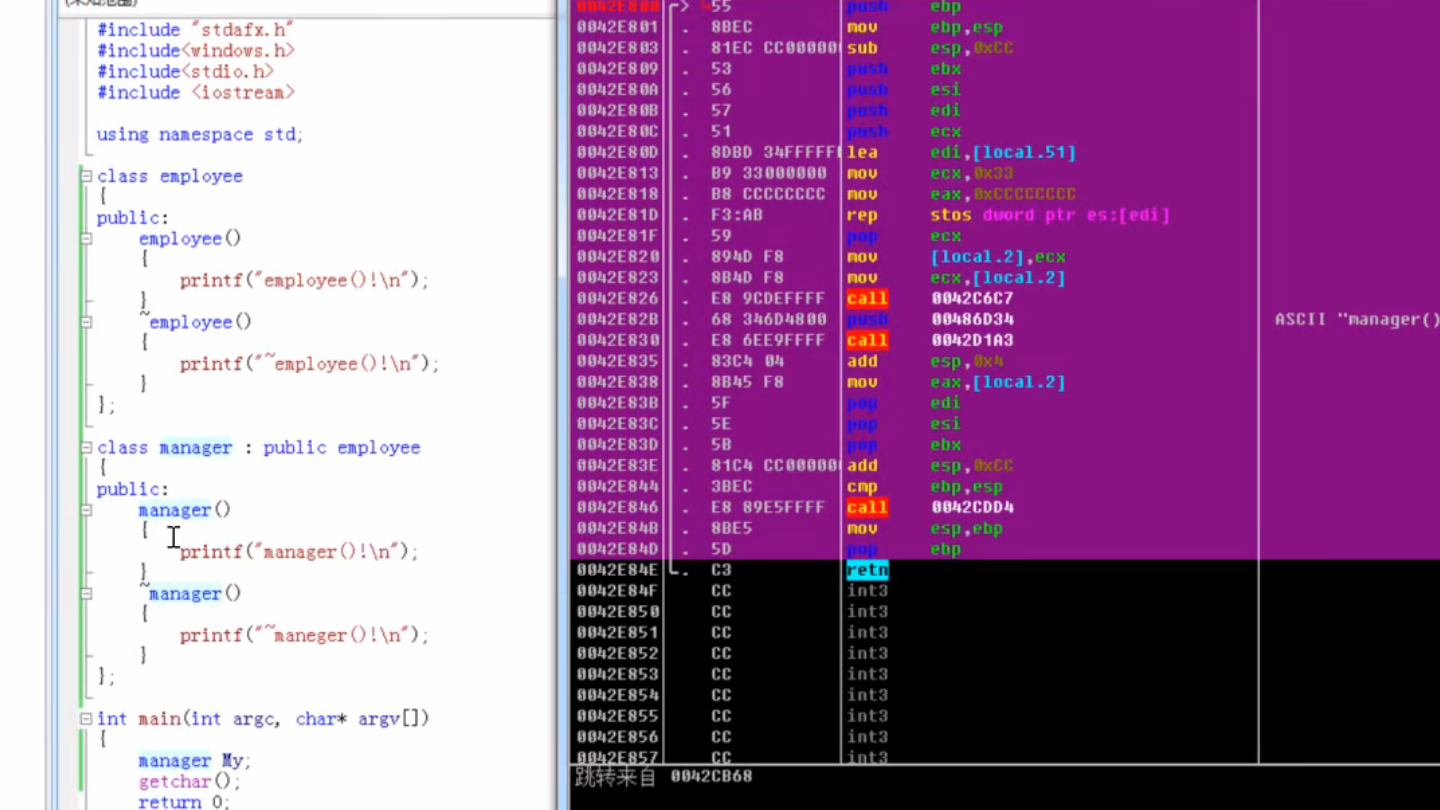This screenshot has height=810, width=1440.
Task: Click the cmp mnemonic at 0042E844
Action: 862,487
